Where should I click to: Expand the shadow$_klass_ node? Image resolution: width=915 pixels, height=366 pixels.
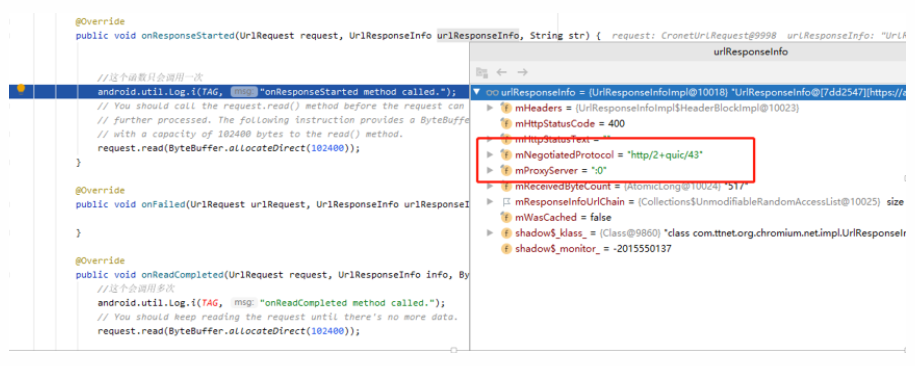click(490, 233)
